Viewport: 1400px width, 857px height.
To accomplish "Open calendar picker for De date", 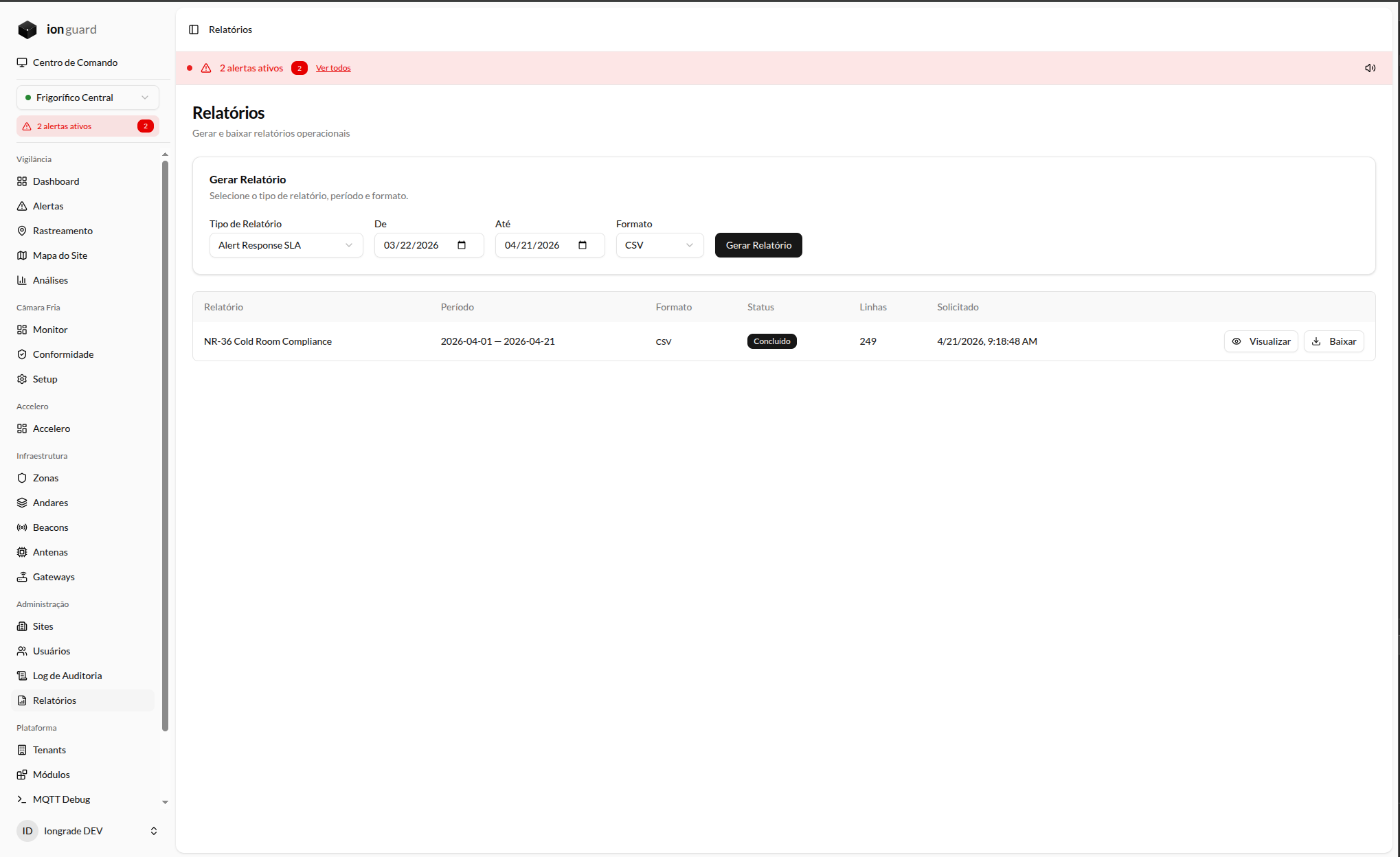I will pos(462,245).
